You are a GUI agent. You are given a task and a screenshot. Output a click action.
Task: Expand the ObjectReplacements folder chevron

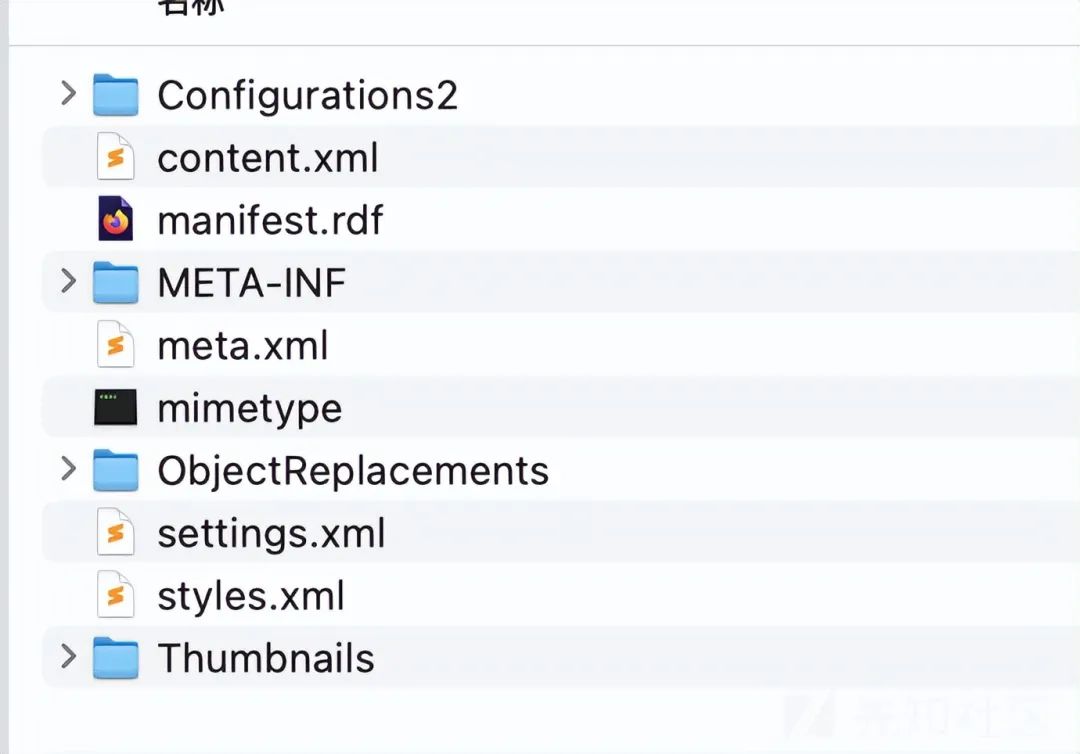68,469
